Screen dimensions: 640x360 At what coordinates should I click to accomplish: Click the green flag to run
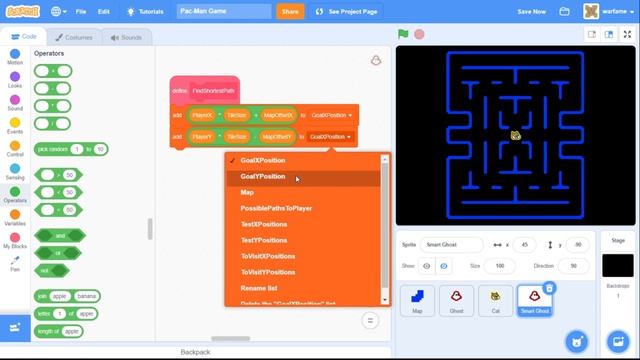click(x=403, y=34)
